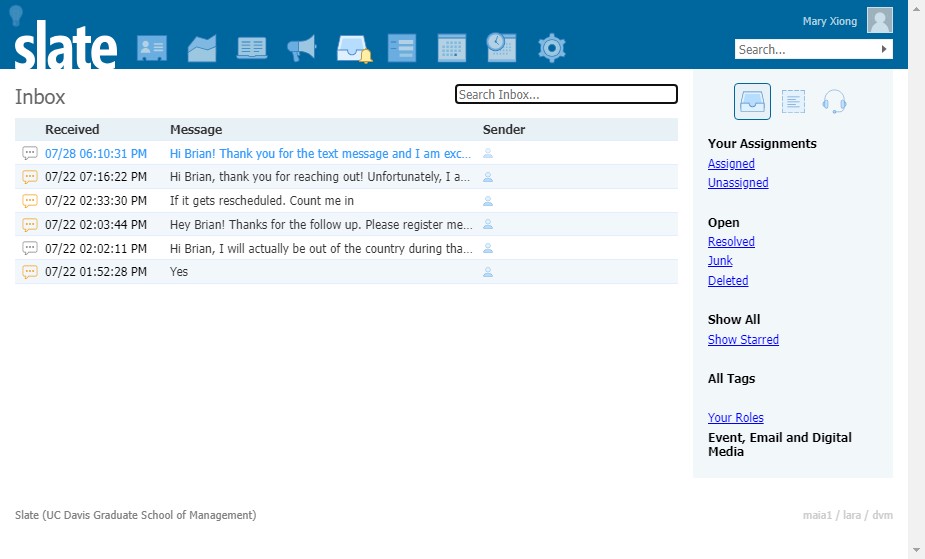Click the 07/22 02:02:11 PM timestamp
This screenshot has width=925, height=559.
coord(96,248)
